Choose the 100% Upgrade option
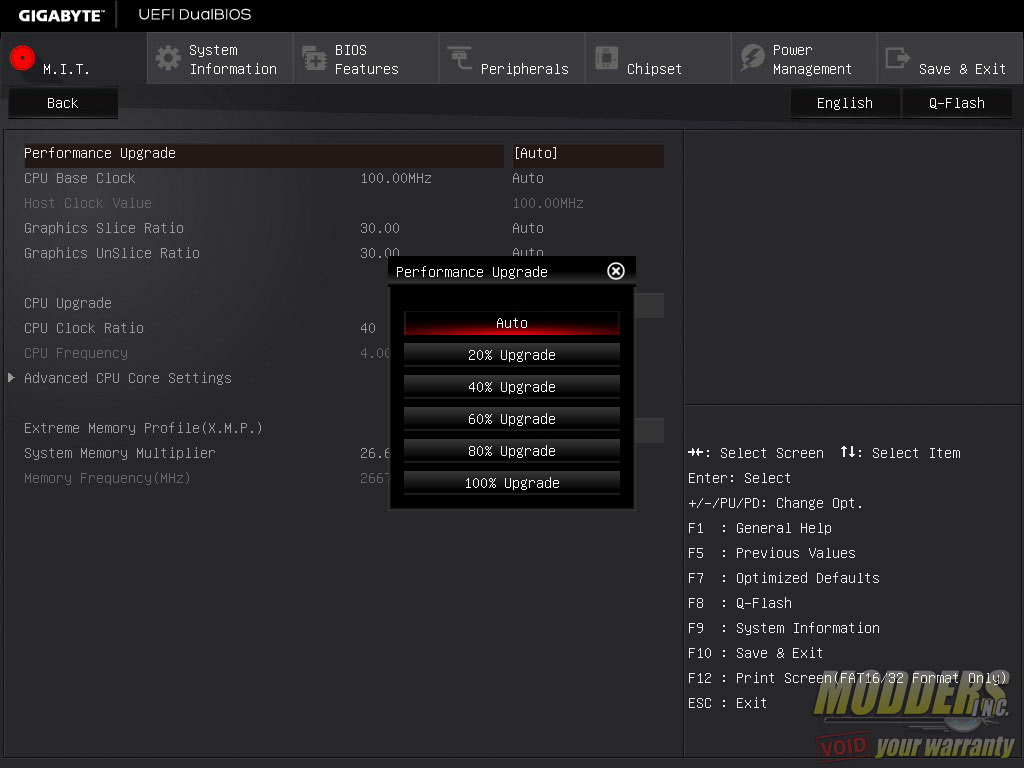Image resolution: width=1024 pixels, height=768 pixels. 511,483
